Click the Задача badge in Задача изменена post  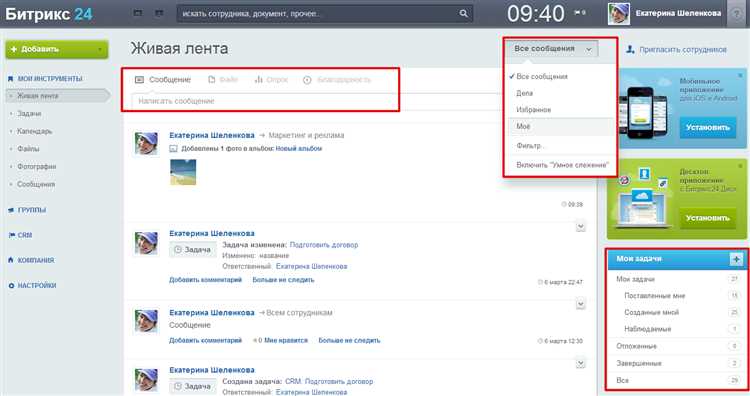pos(193,250)
